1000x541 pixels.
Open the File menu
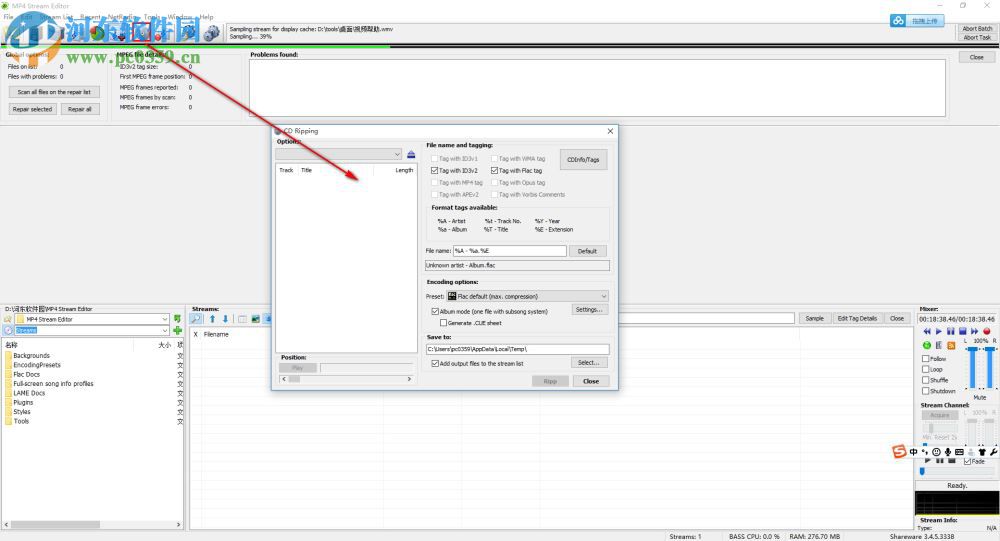click(8, 17)
